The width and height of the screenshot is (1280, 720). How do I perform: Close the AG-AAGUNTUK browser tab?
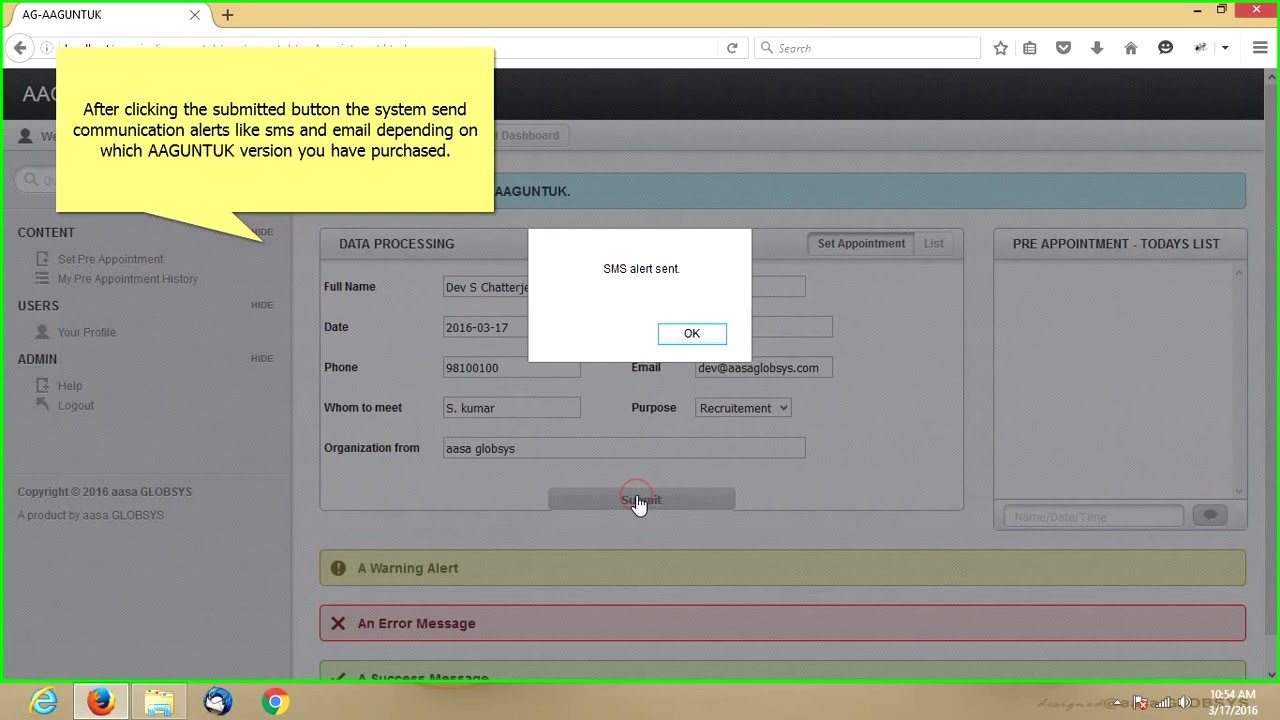[x=195, y=15]
